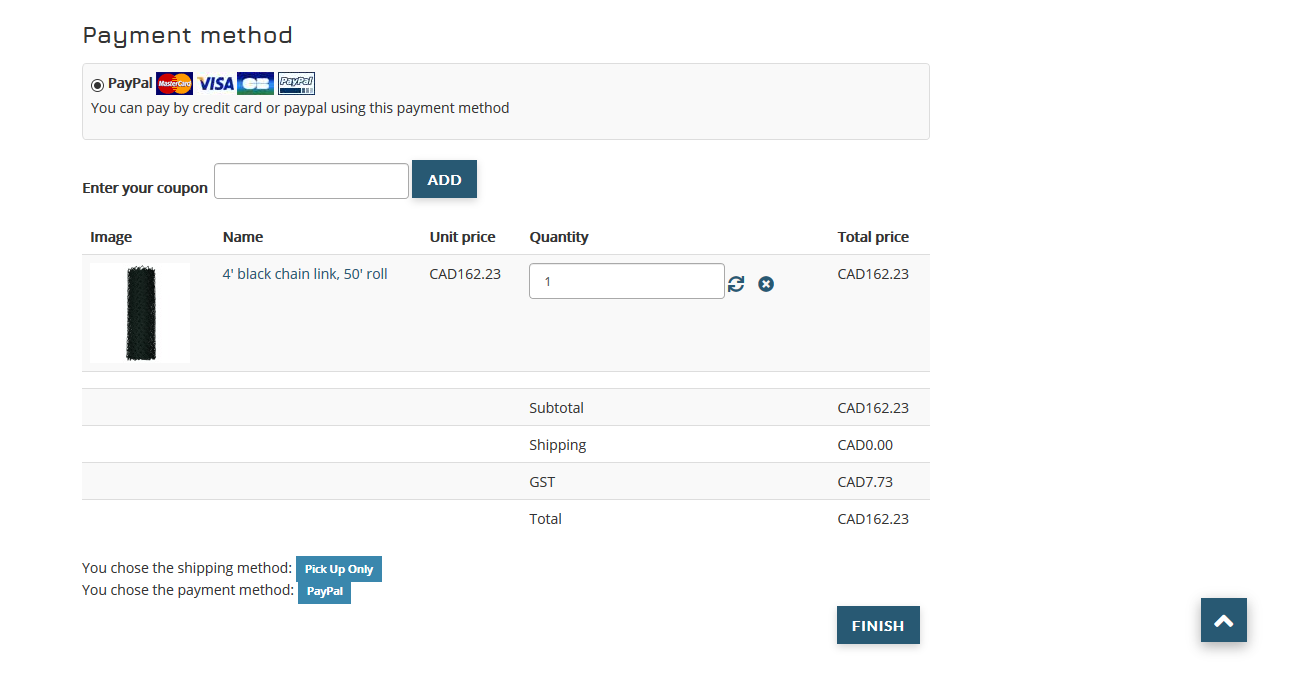This screenshot has height=694, width=1304.
Task: Click the Pick Up Only shipping badge
Action: coord(339,569)
